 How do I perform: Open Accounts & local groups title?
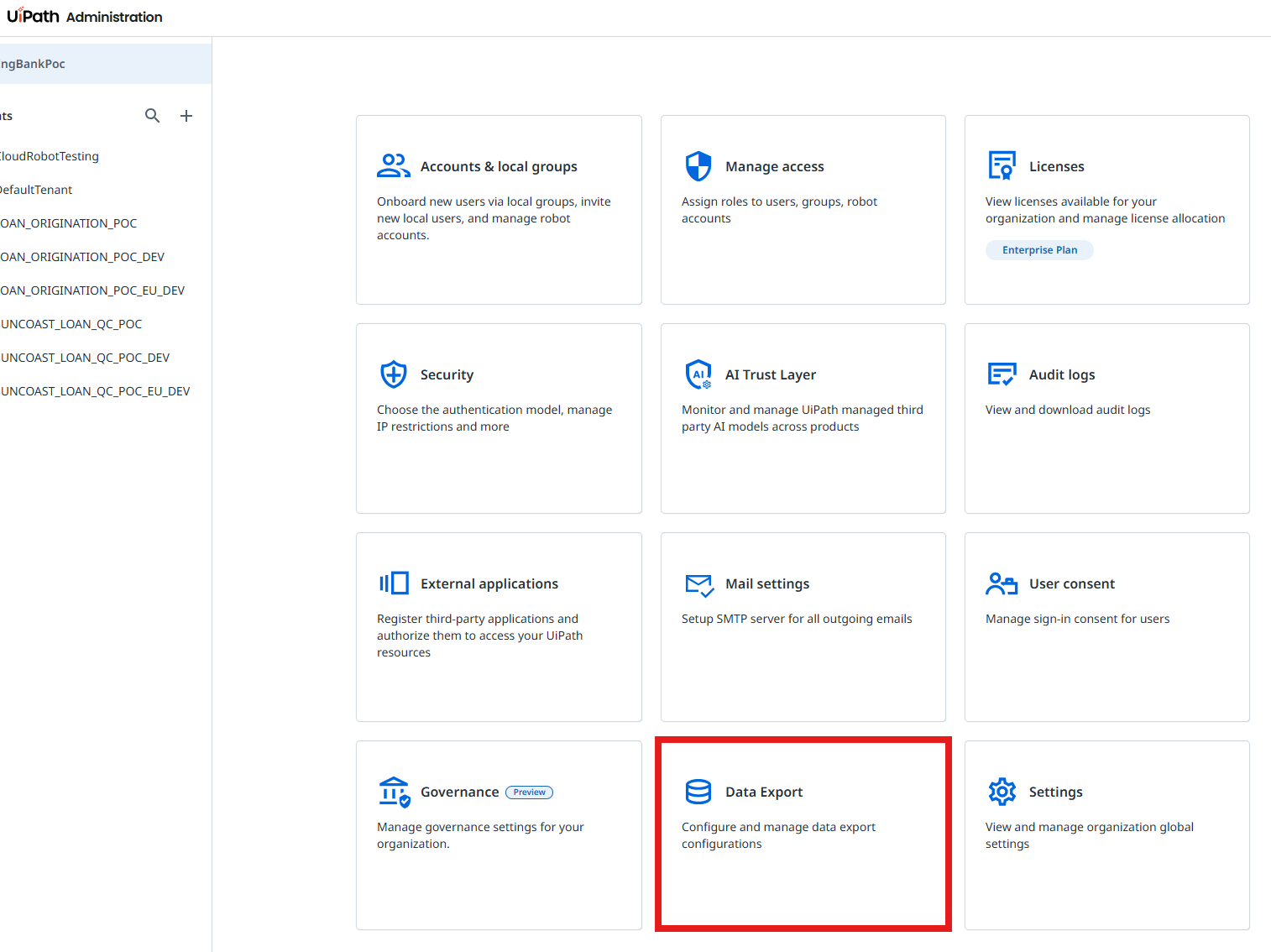(499, 166)
